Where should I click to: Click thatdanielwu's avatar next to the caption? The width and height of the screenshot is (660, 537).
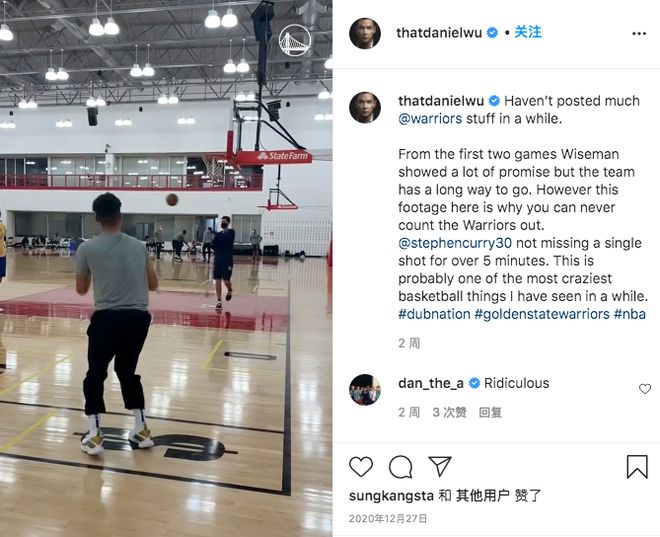[x=365, y=107]
